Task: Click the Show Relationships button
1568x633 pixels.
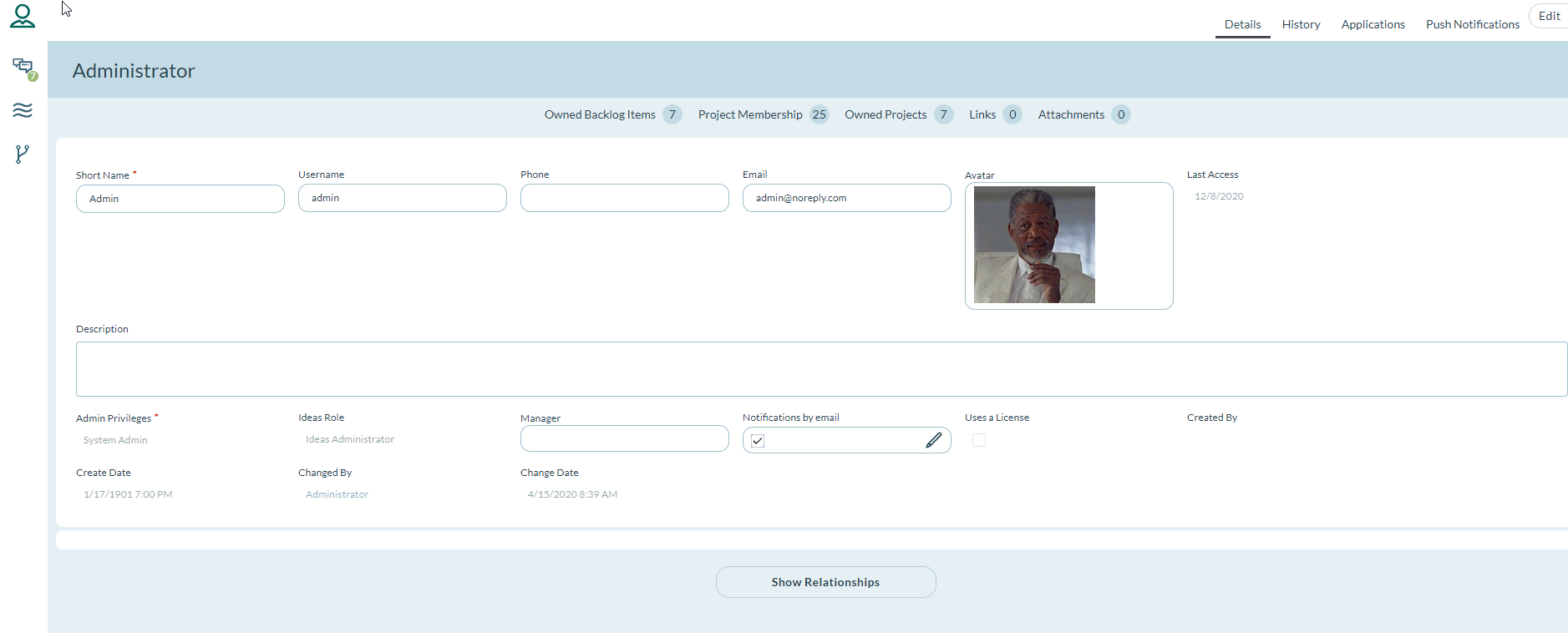Action: pos(825,582)
